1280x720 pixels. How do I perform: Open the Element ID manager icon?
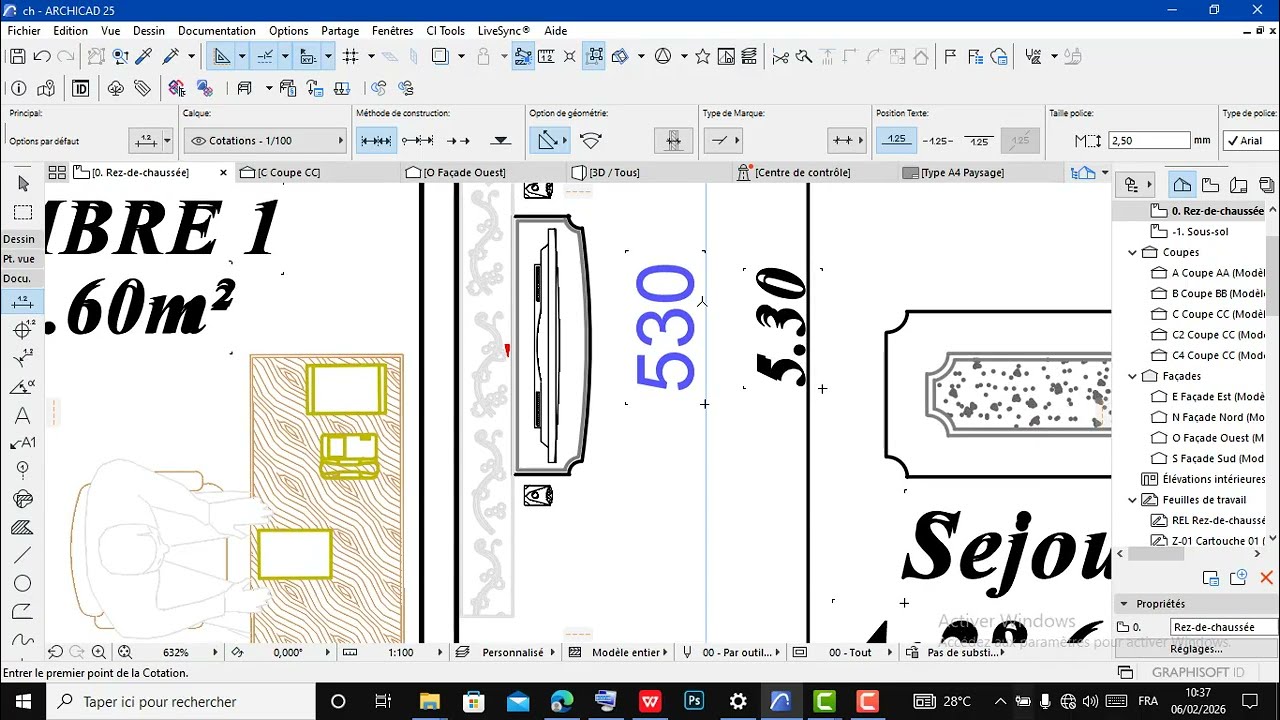81,88
